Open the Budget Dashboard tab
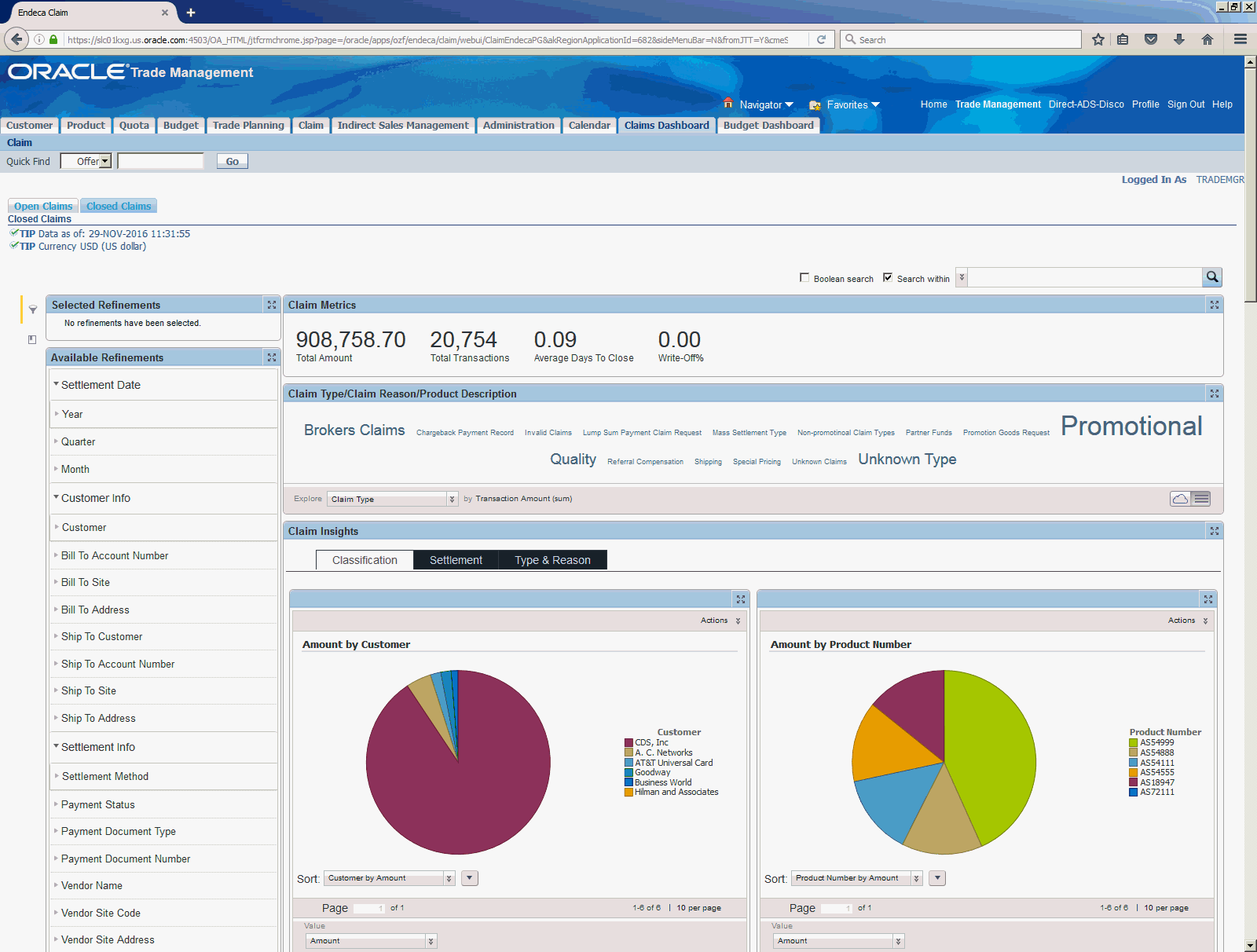1257x952 pixels. (x=768, y=125)
